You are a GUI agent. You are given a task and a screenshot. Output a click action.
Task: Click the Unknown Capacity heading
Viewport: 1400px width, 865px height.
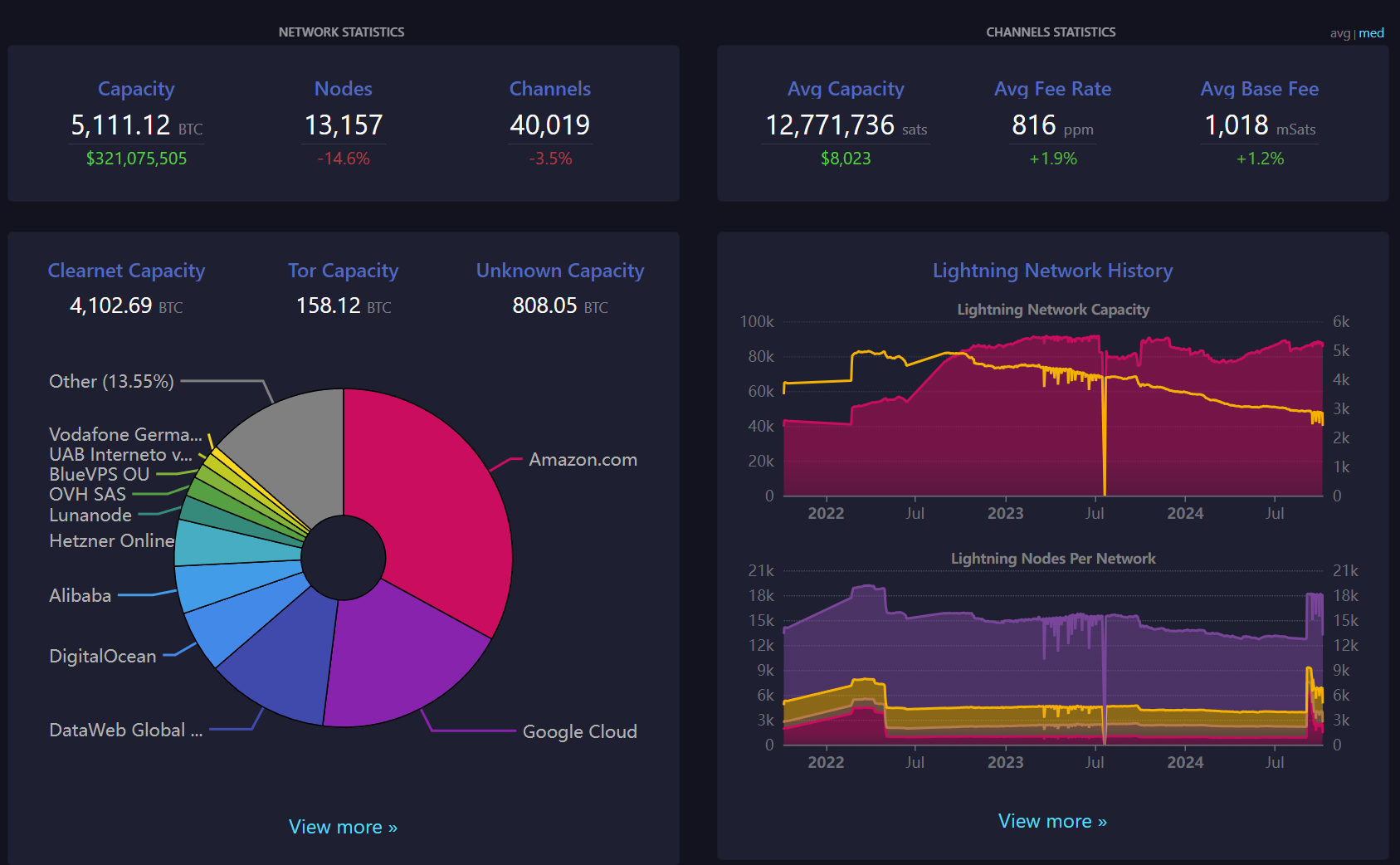[x=559, y=271]
